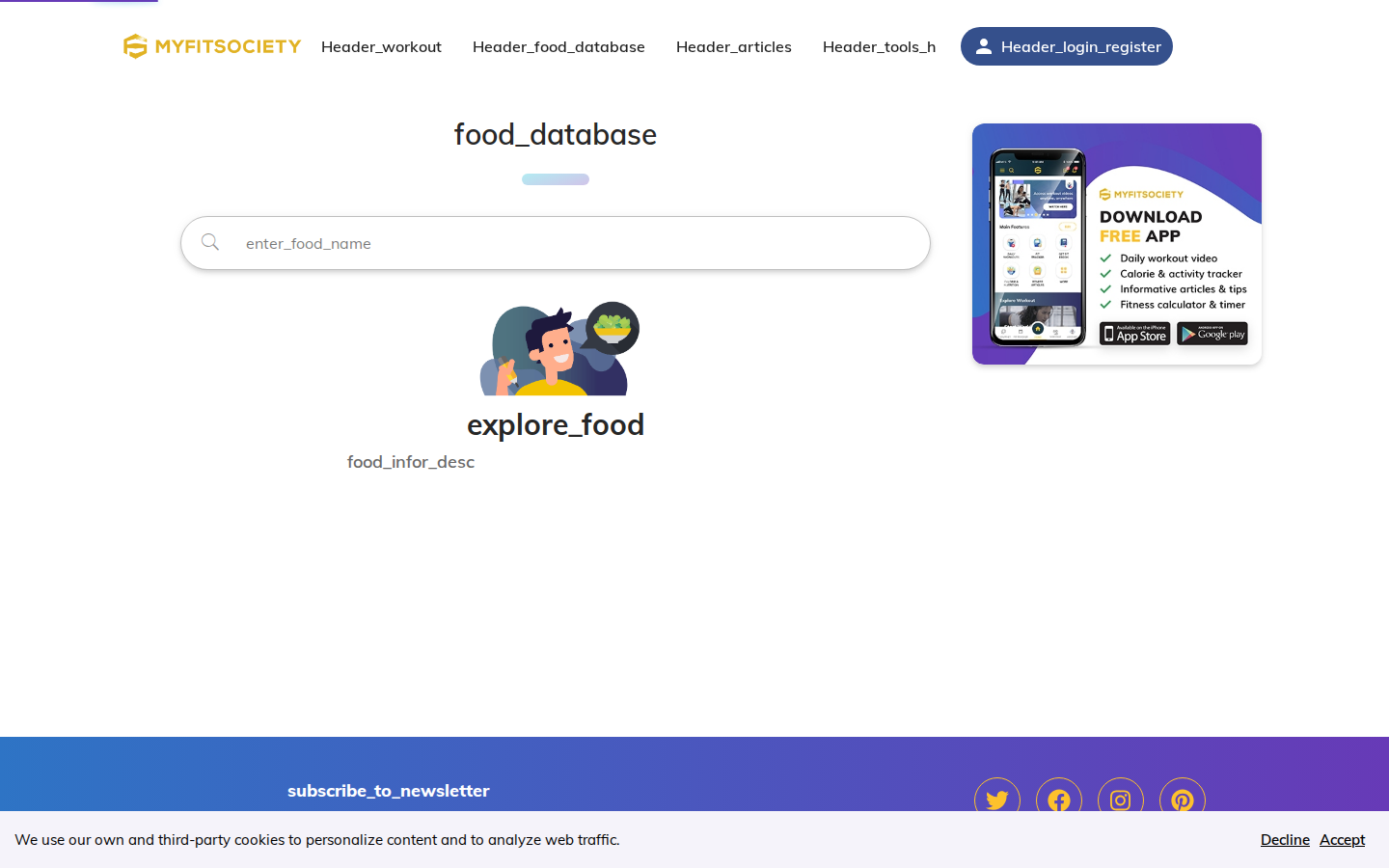Focus the enter_food_name search field
The image size is (1389, 868).
(556, 243)
